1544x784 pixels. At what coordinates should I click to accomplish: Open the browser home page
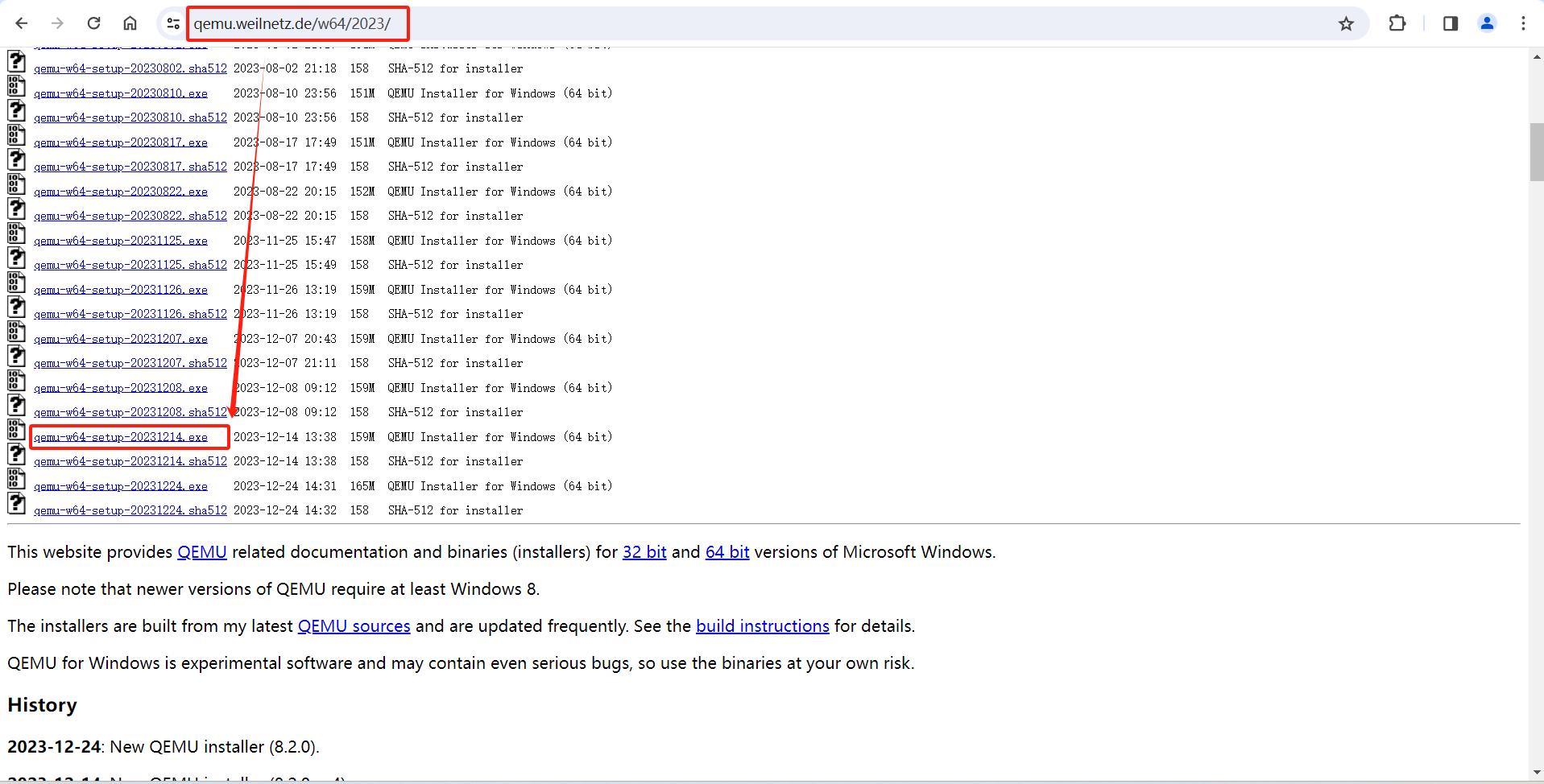(x=130, y=23)
